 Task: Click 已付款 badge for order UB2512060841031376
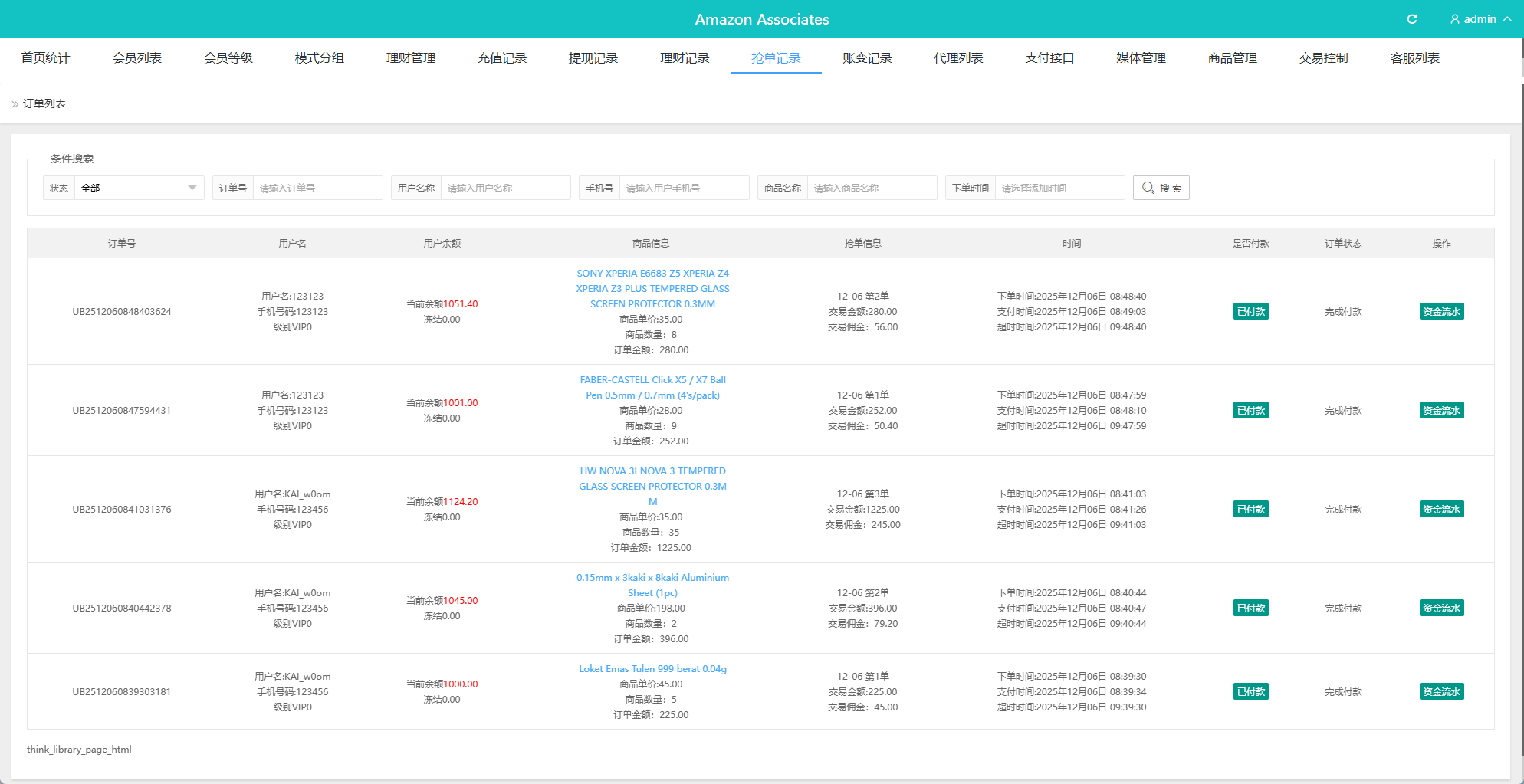pyautogui.click(x=1250, y=509)
